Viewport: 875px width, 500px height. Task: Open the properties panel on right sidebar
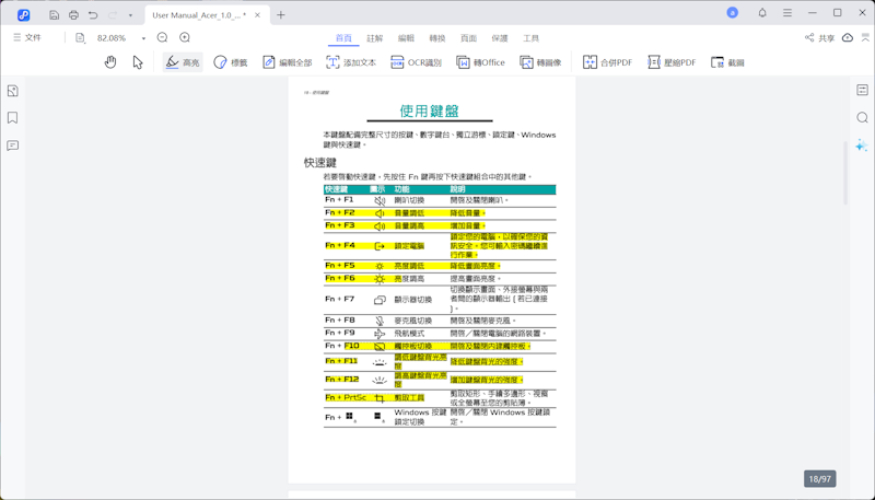pyautogui.click(x=862, y=90)
